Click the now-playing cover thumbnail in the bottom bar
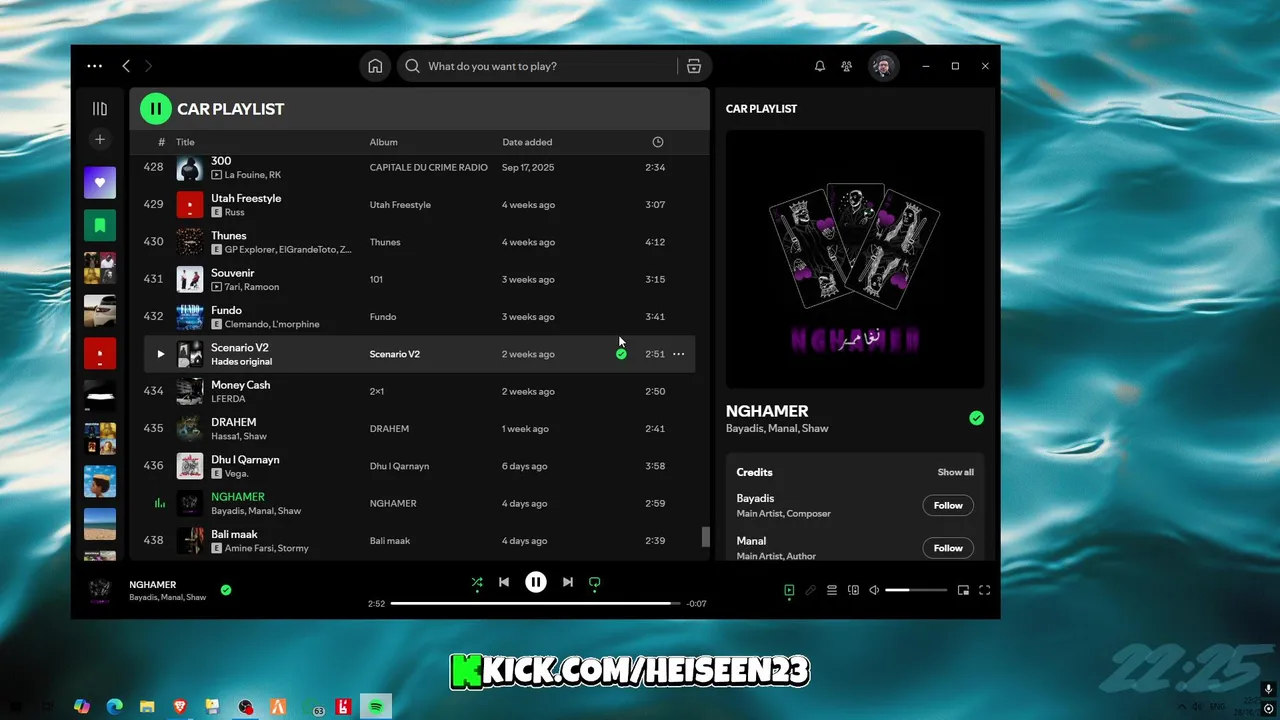 point(100,590)
